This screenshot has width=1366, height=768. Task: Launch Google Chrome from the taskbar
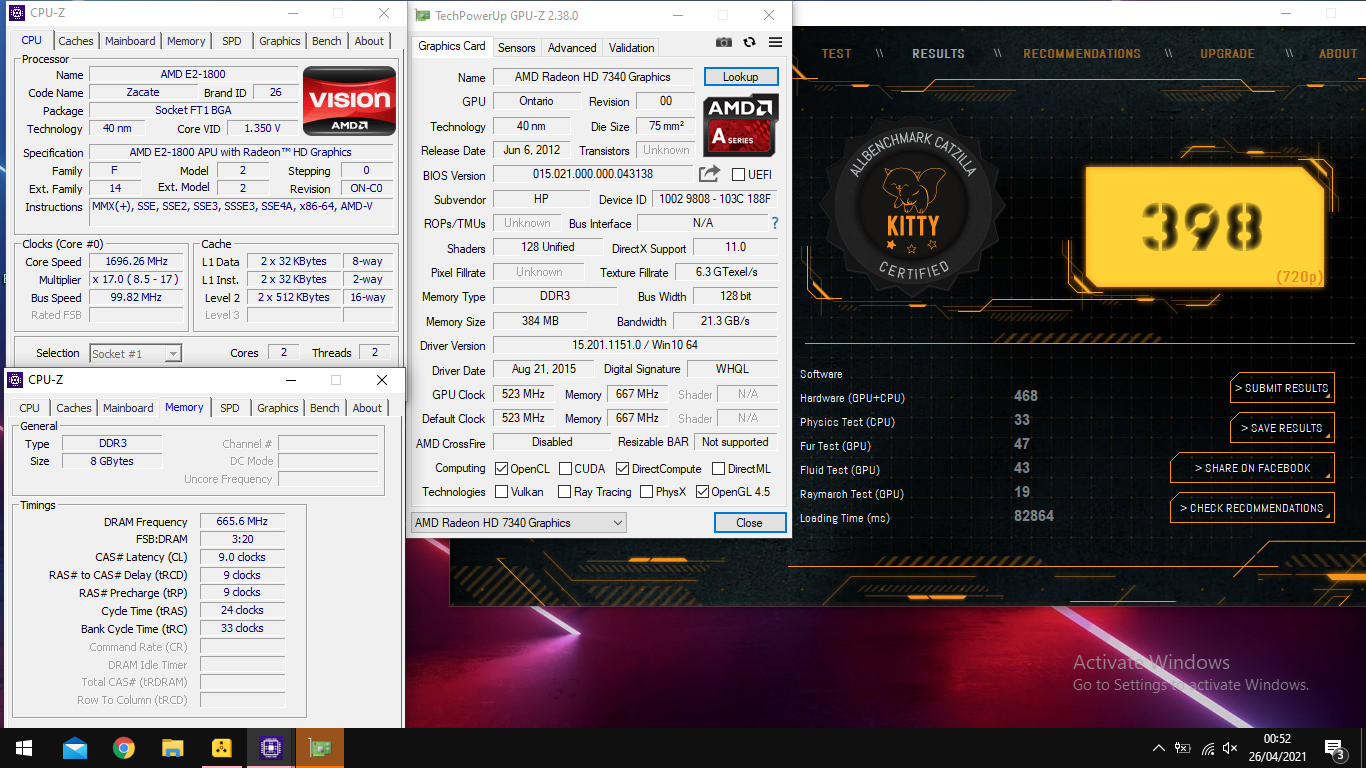(x=124, y=748)
